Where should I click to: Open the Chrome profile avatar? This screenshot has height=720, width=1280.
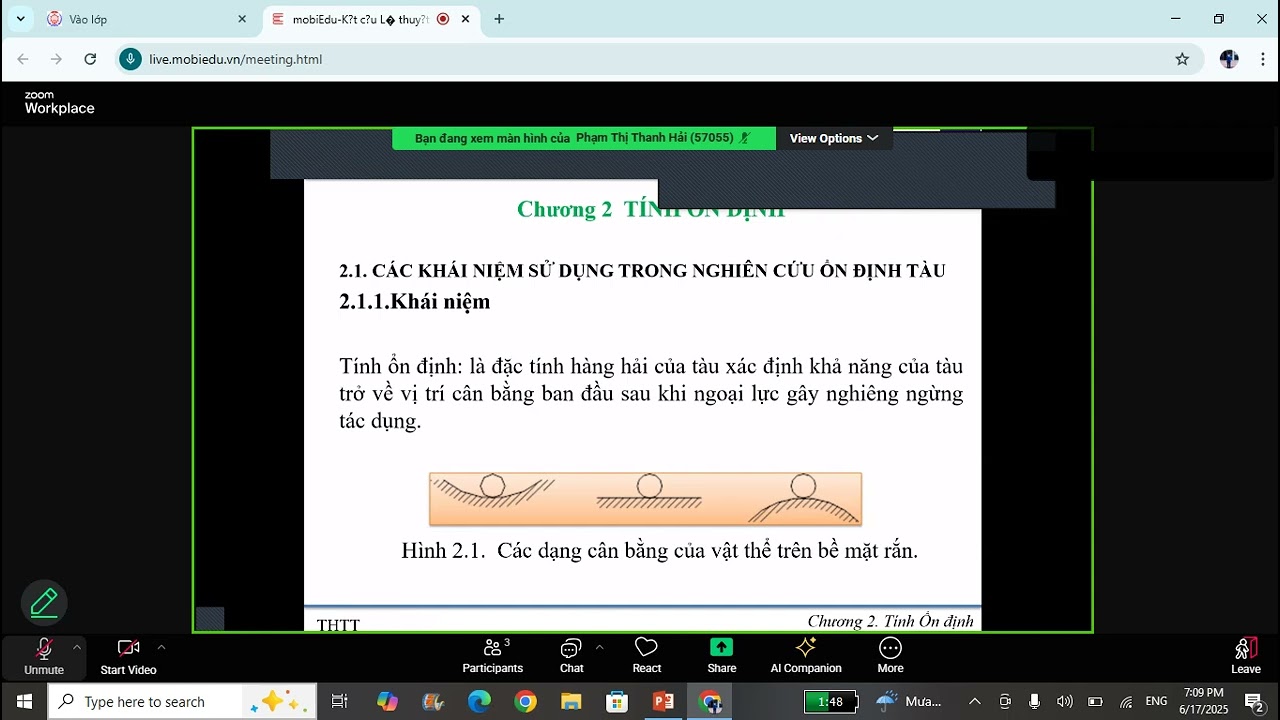(x=1229, y=59)
